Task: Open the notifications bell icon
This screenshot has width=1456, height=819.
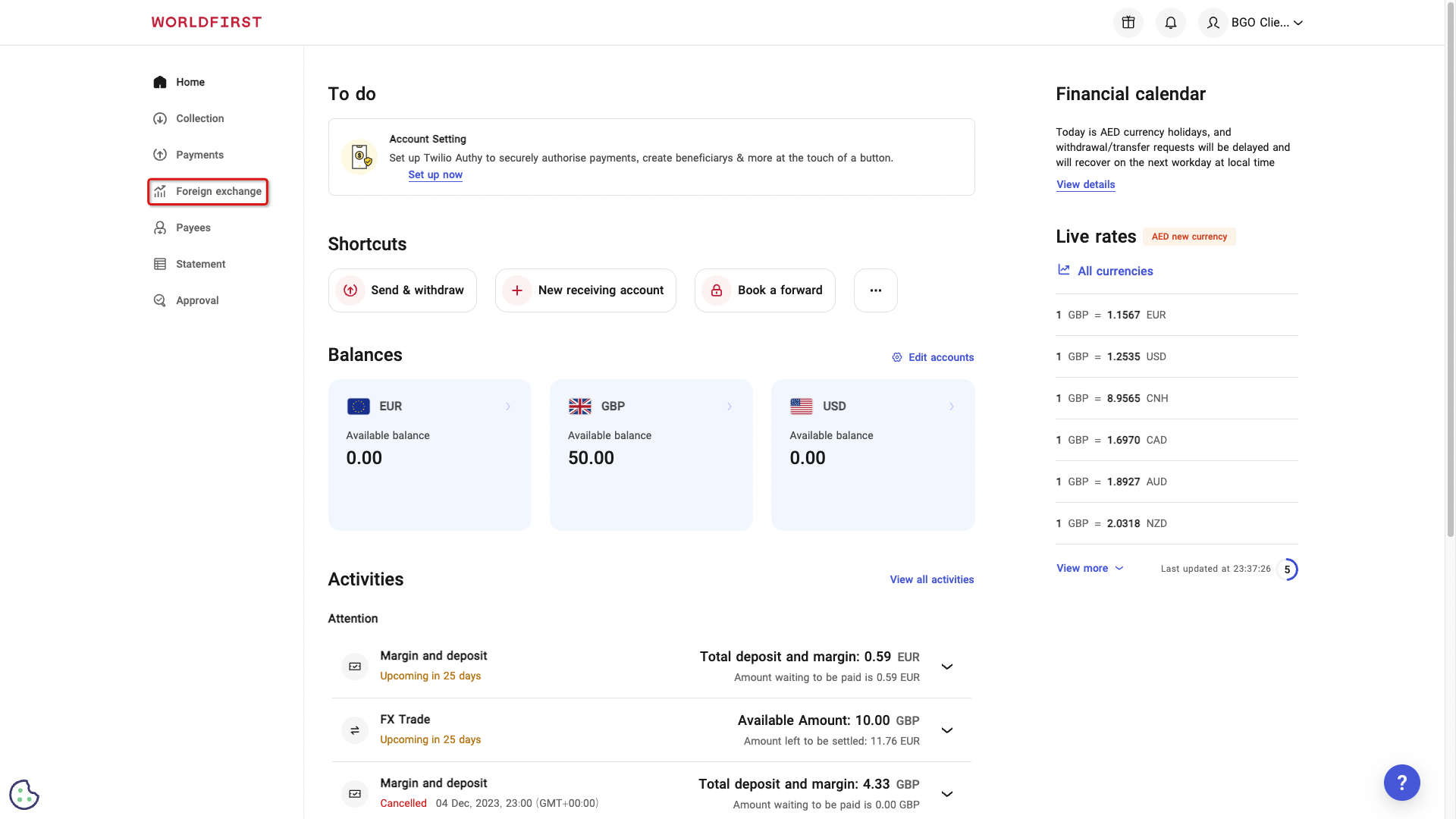Action: pyautogui.click(x=1170, y=23)
